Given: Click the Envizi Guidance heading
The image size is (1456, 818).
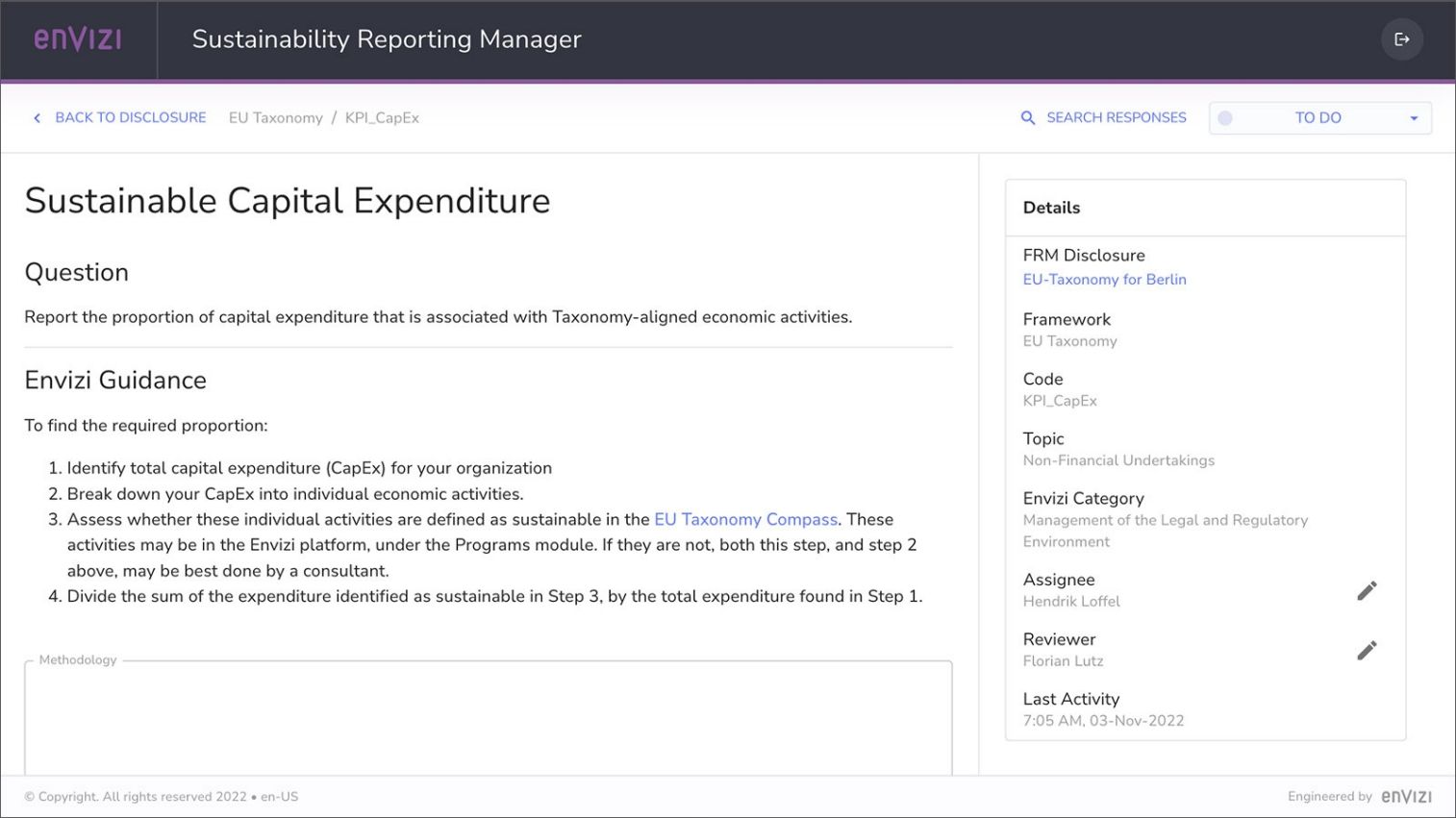Looking at the screenshot, I should (115, 380).
